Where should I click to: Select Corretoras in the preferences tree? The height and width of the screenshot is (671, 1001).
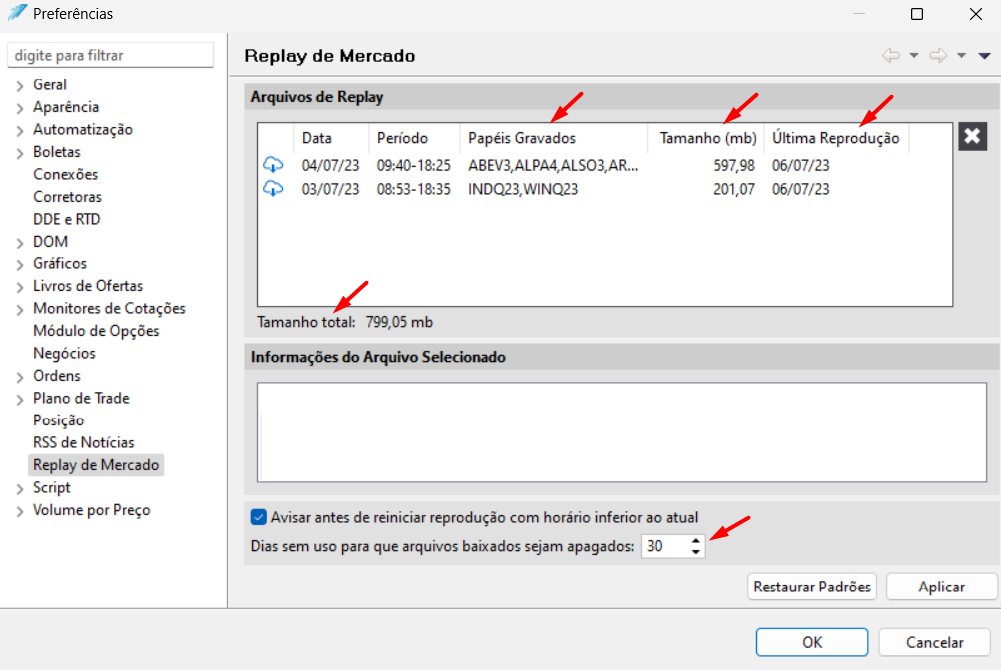tap(67, 197)
